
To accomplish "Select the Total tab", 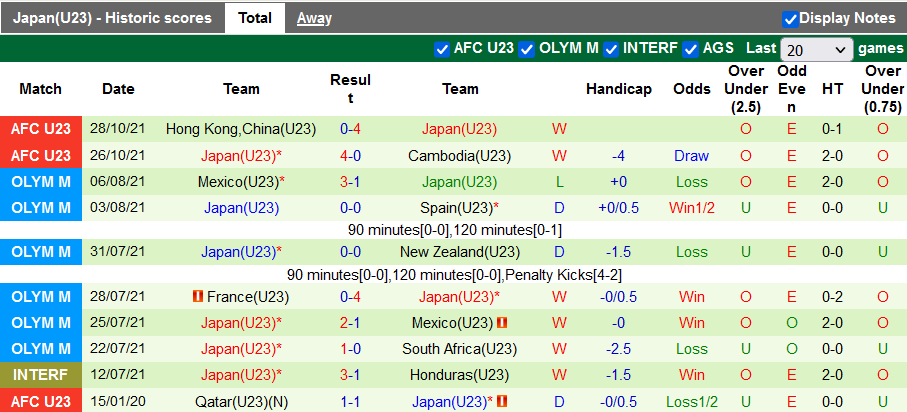I will pyautogui.click(x=255, y=18).
